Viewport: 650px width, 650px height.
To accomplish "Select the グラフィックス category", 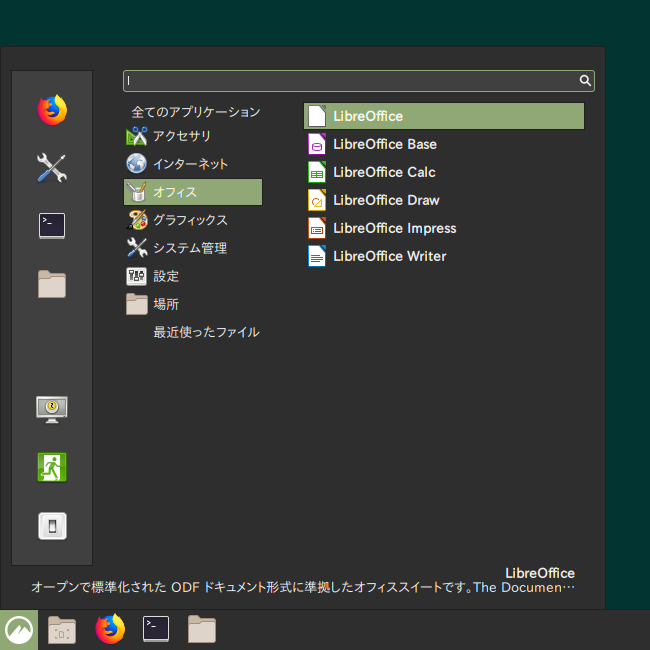I will 193,220.
